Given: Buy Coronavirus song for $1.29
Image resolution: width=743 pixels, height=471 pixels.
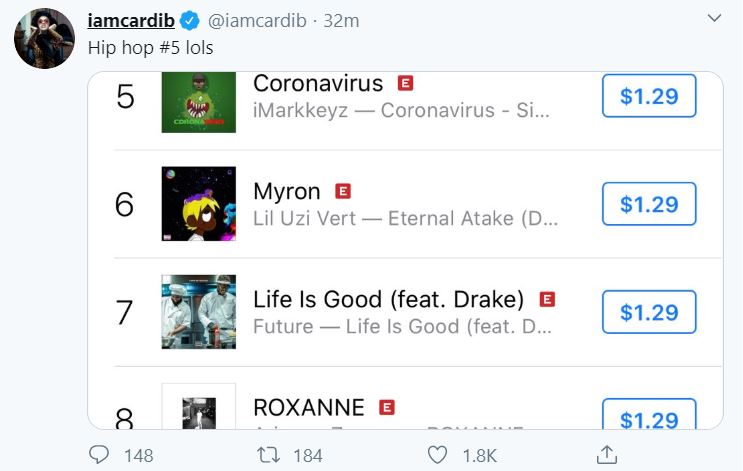Looking at the screenshot, I should click(649, 97).
